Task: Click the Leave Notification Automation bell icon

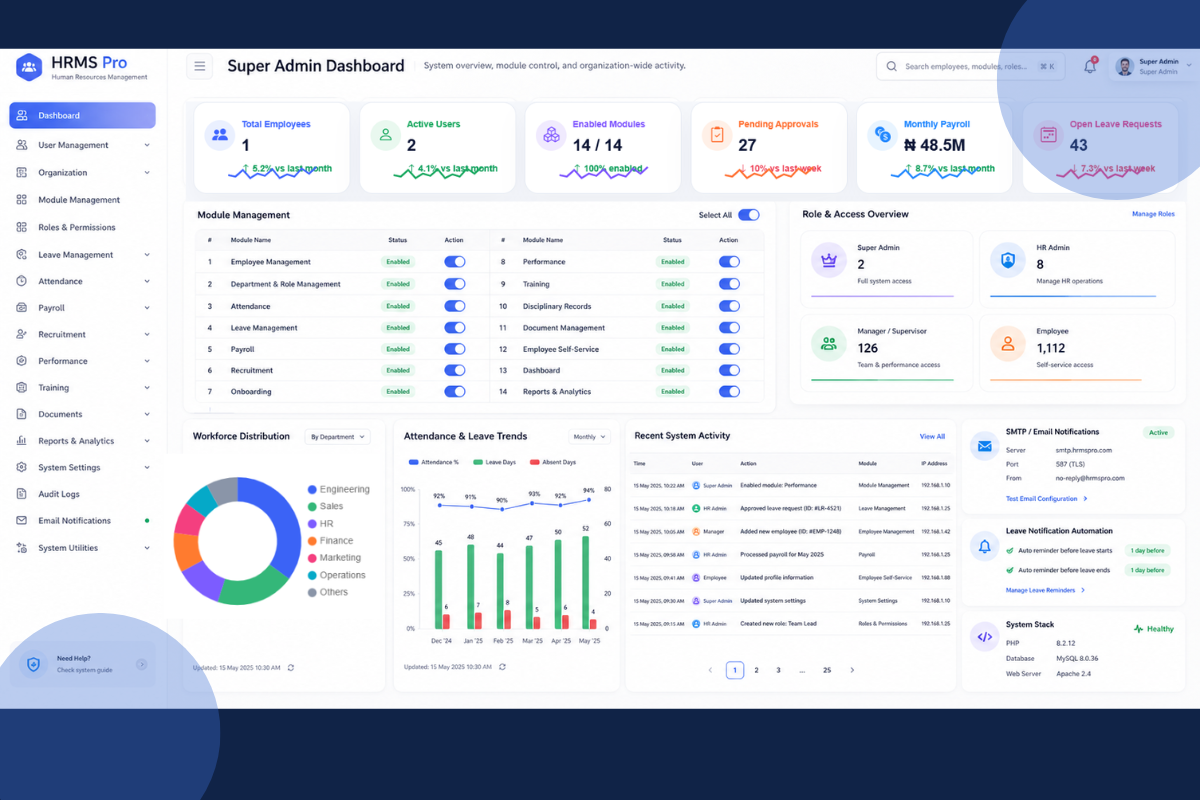Action: pos(985,546)
